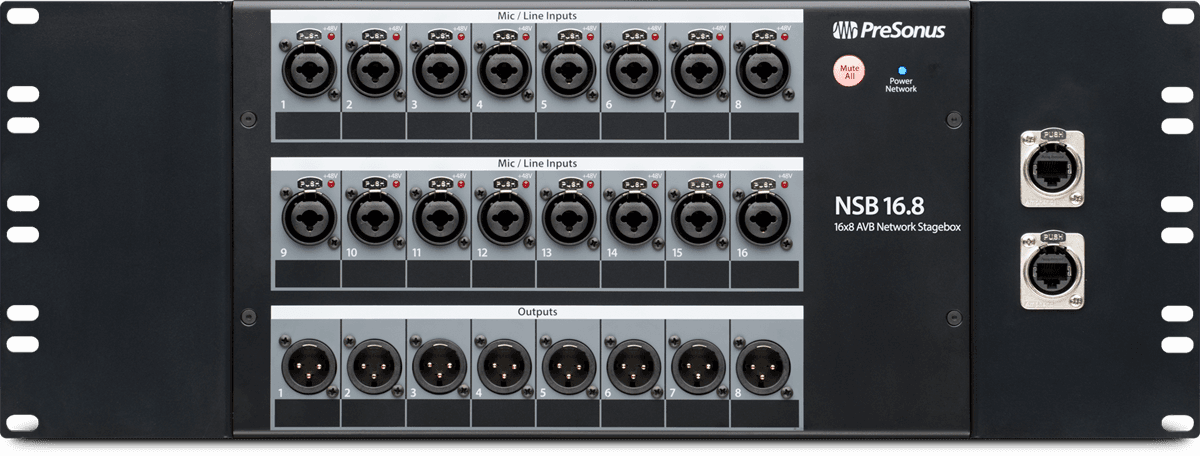The width and height of the screenshot is (1200, 456).
Task: Click input 13 combo jack
Action: (x=567, y=220)
